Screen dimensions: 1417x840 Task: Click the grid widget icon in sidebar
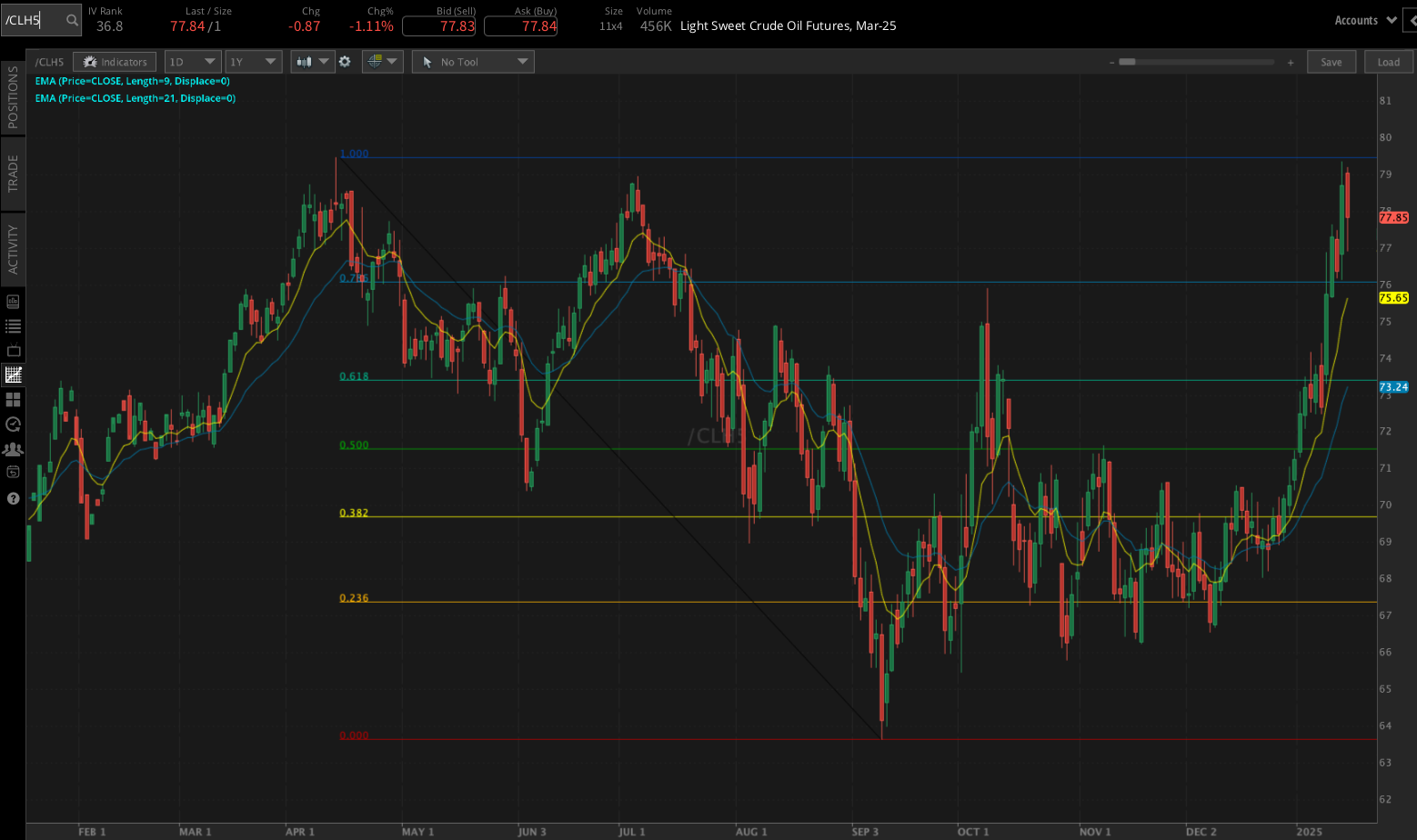(x=13, y=400)
